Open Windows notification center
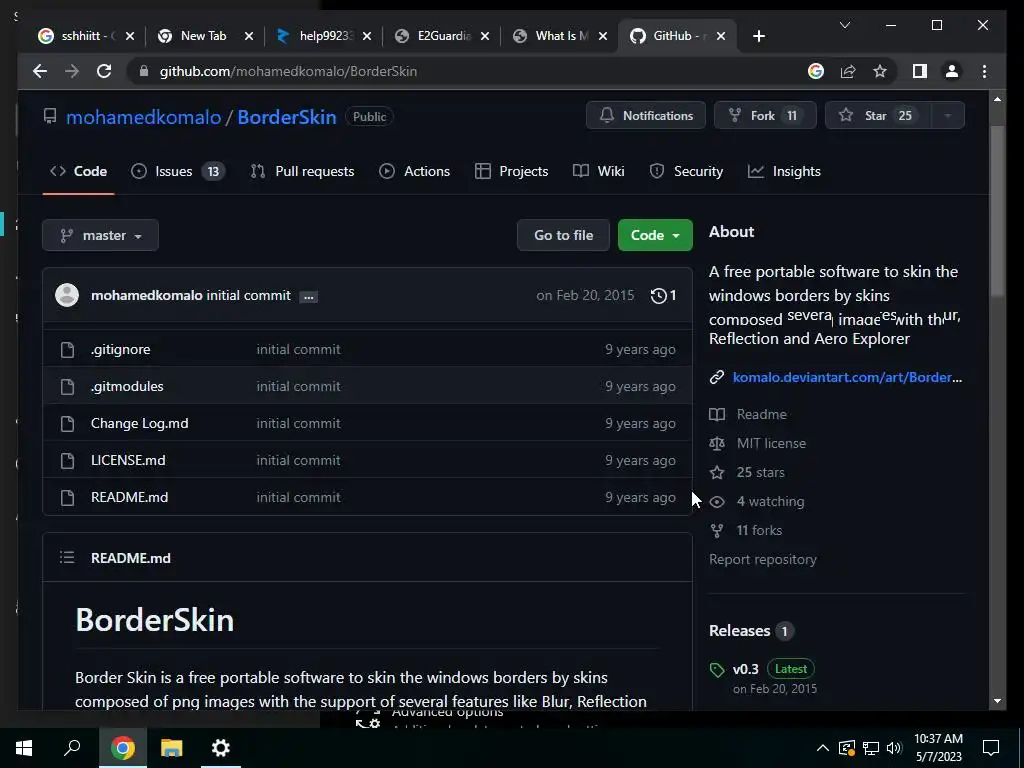This screenshot has width=1024, height=768. click(991, 748)
